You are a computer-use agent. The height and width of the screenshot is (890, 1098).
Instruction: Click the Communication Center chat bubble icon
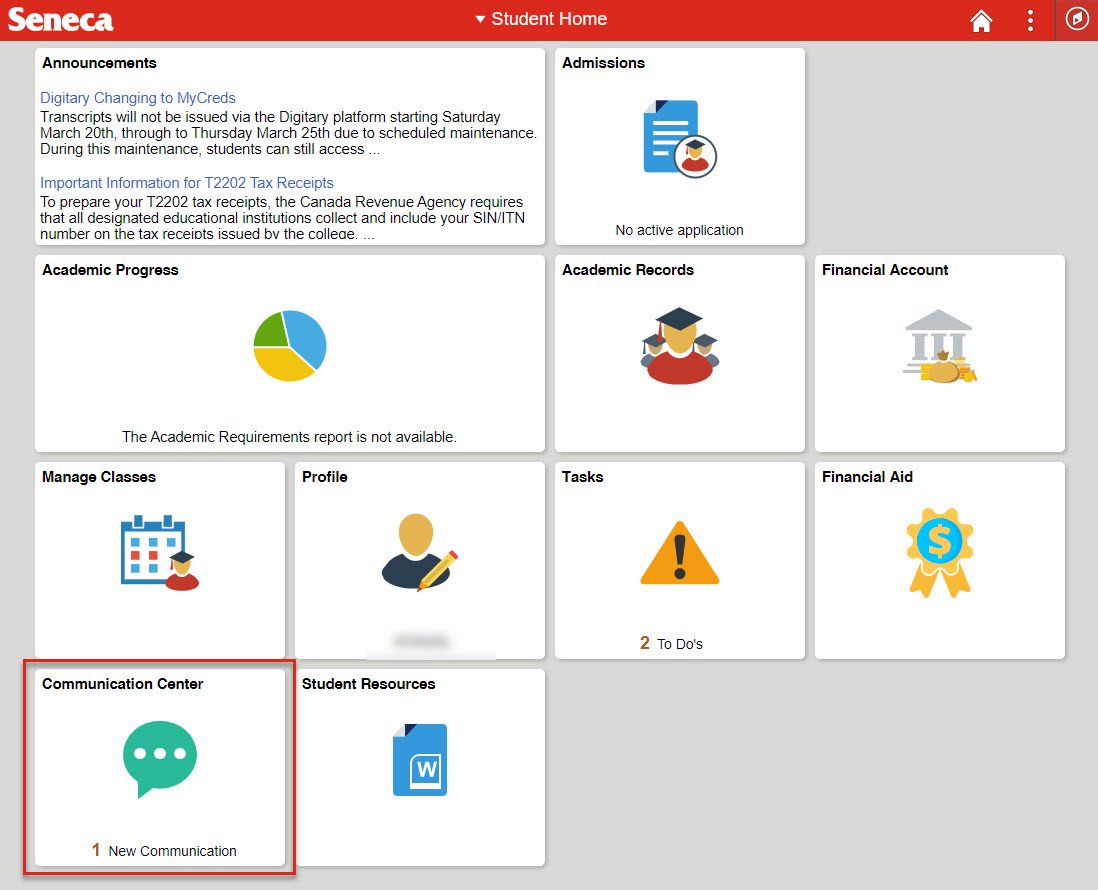pyautogui.click(x=160, y=758)
